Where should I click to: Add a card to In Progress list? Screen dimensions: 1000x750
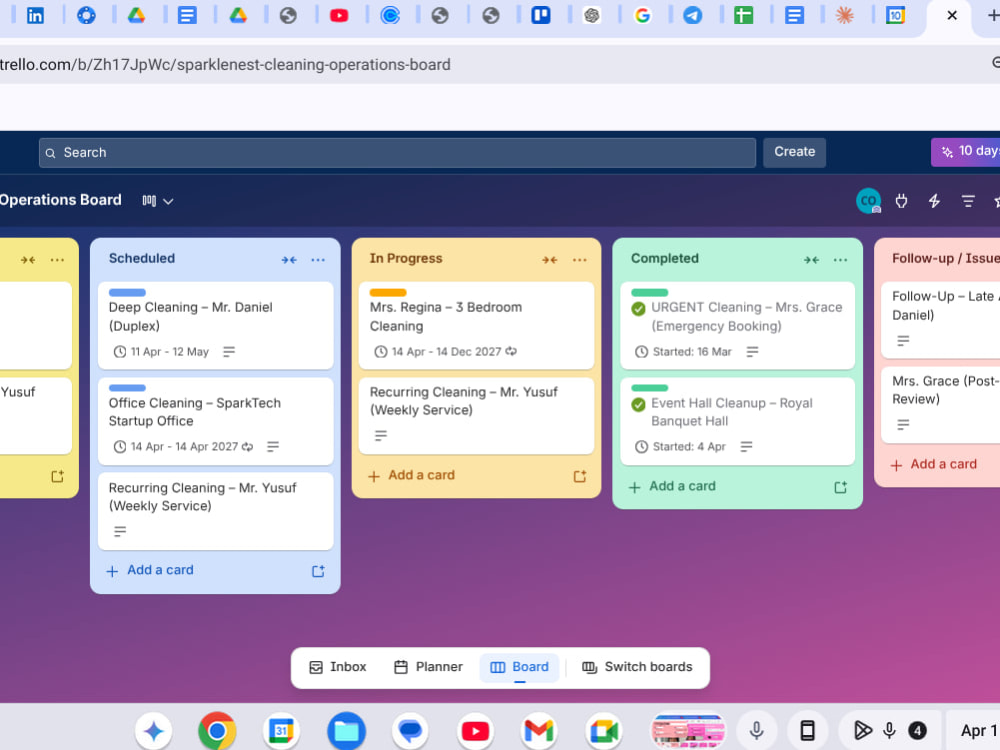[411, 475]
